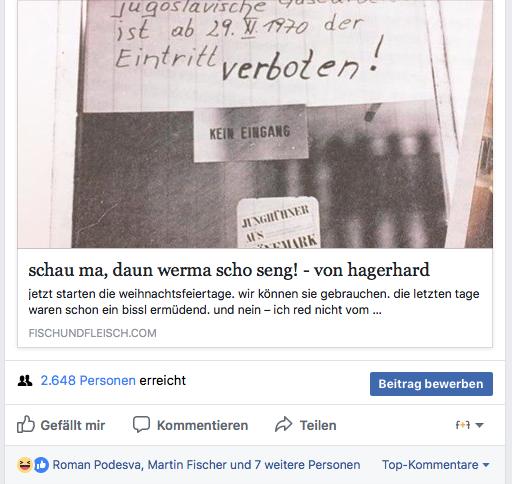Image resolution: width=512 pixels, height=484 pixels.
Task: Click the Teilen share arrow icon
Action: [283, 424]
